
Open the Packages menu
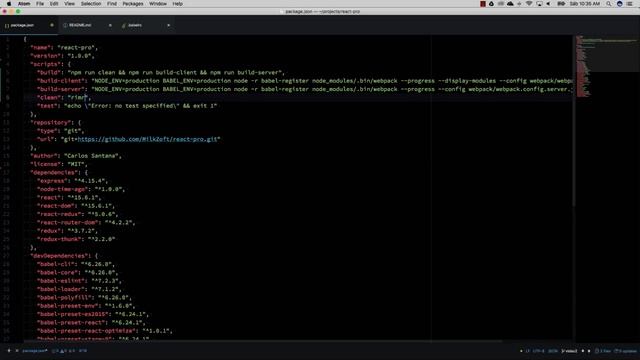[x=133, y=4]
